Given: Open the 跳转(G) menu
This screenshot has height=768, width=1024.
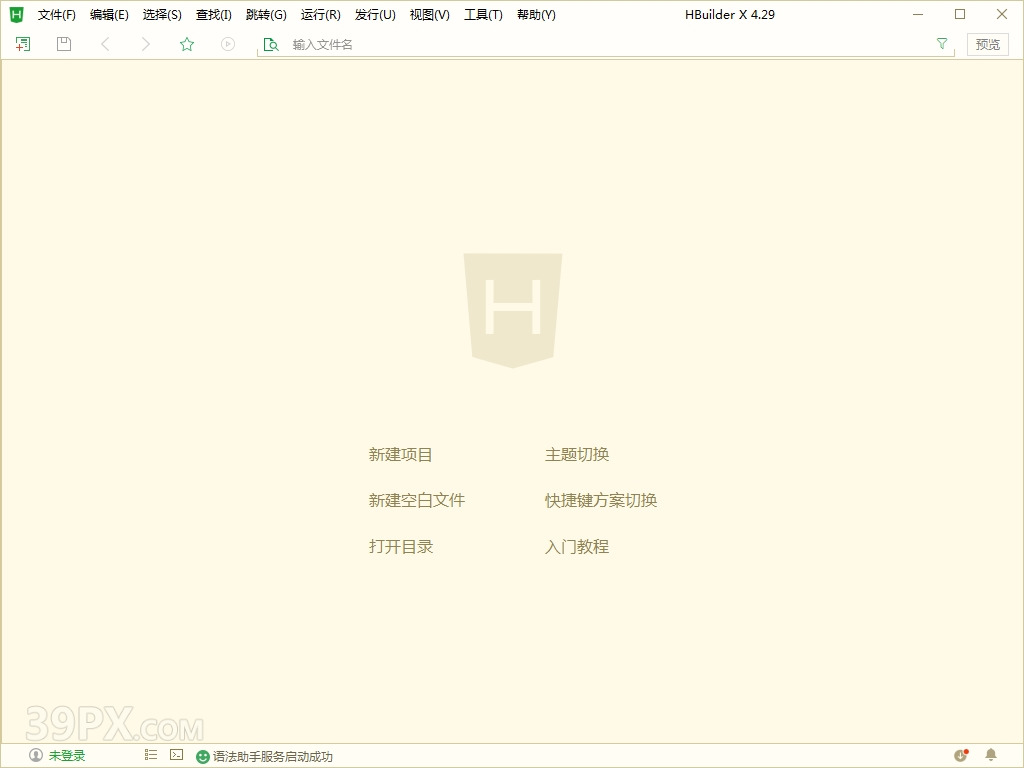Looking at the screenshot, I should (x=266, y=14).
